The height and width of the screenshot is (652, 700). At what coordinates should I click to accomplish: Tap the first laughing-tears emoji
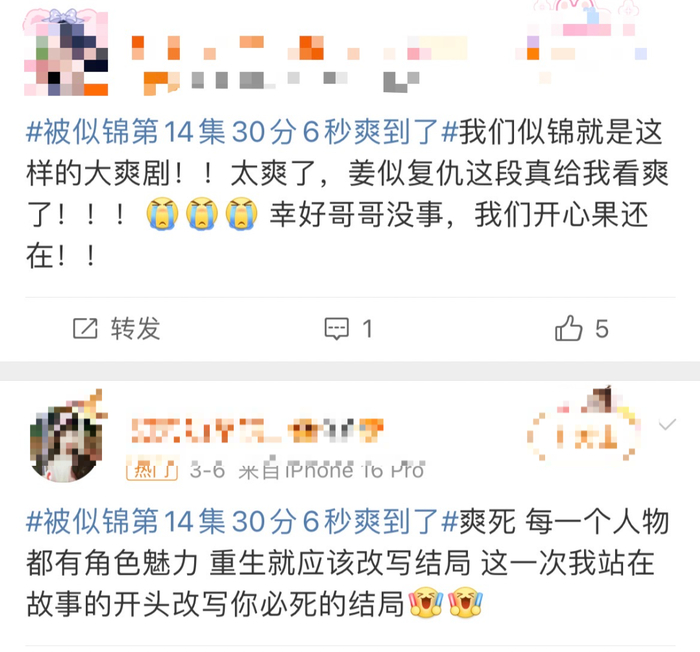click(426, 602)
